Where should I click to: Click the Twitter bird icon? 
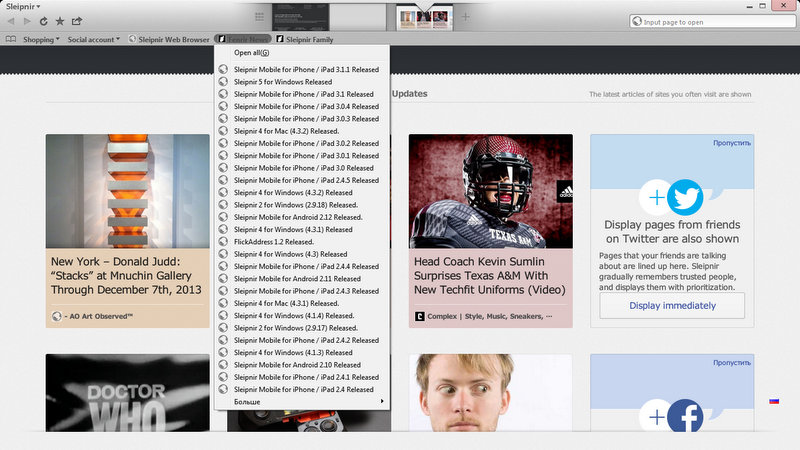tap(685, 197)
